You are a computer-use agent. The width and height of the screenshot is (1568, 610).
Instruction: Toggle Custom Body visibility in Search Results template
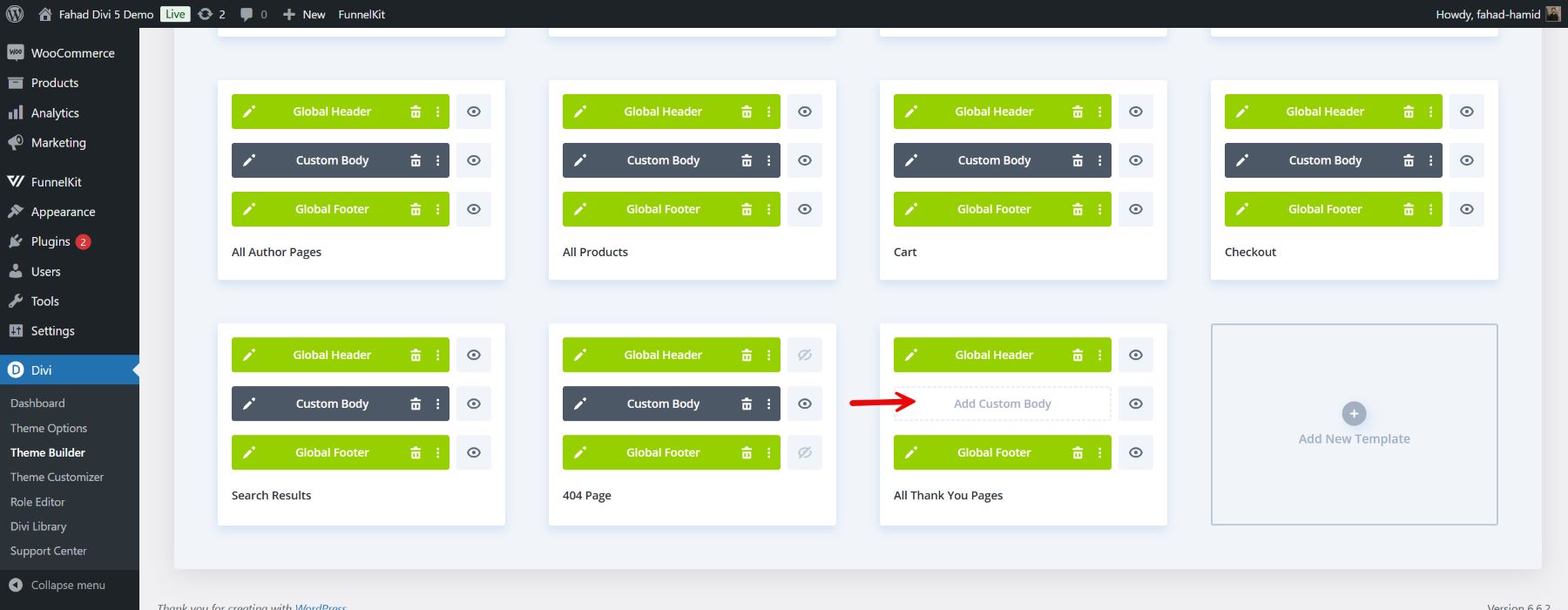(x=474, y=403)
